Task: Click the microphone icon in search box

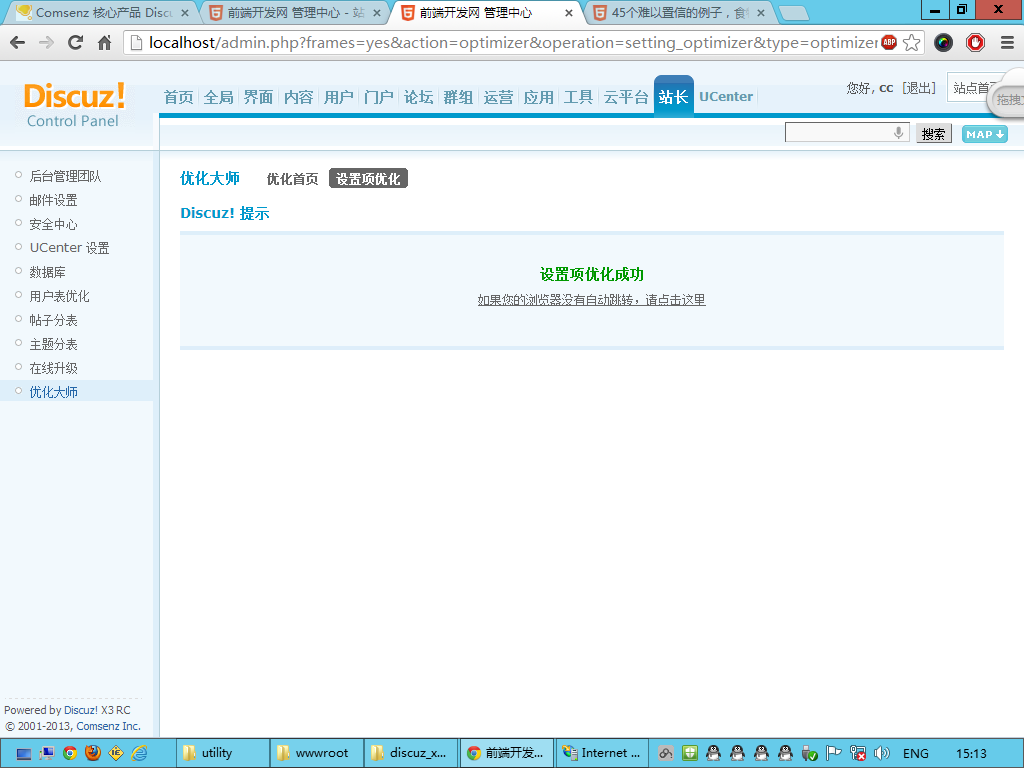Action: point(899,133)
